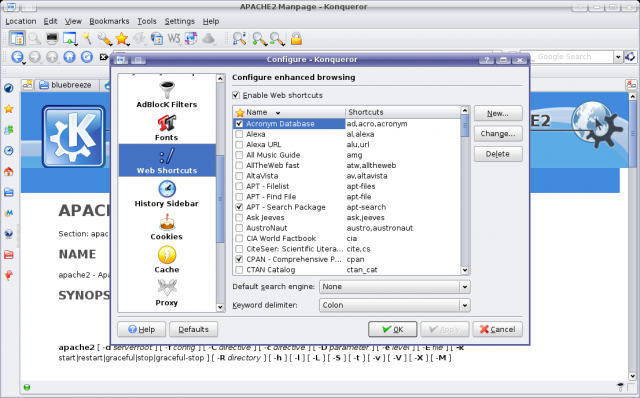Open the Settings menu
The width and height of the screenshot is (640, 398).
(180, 21)
